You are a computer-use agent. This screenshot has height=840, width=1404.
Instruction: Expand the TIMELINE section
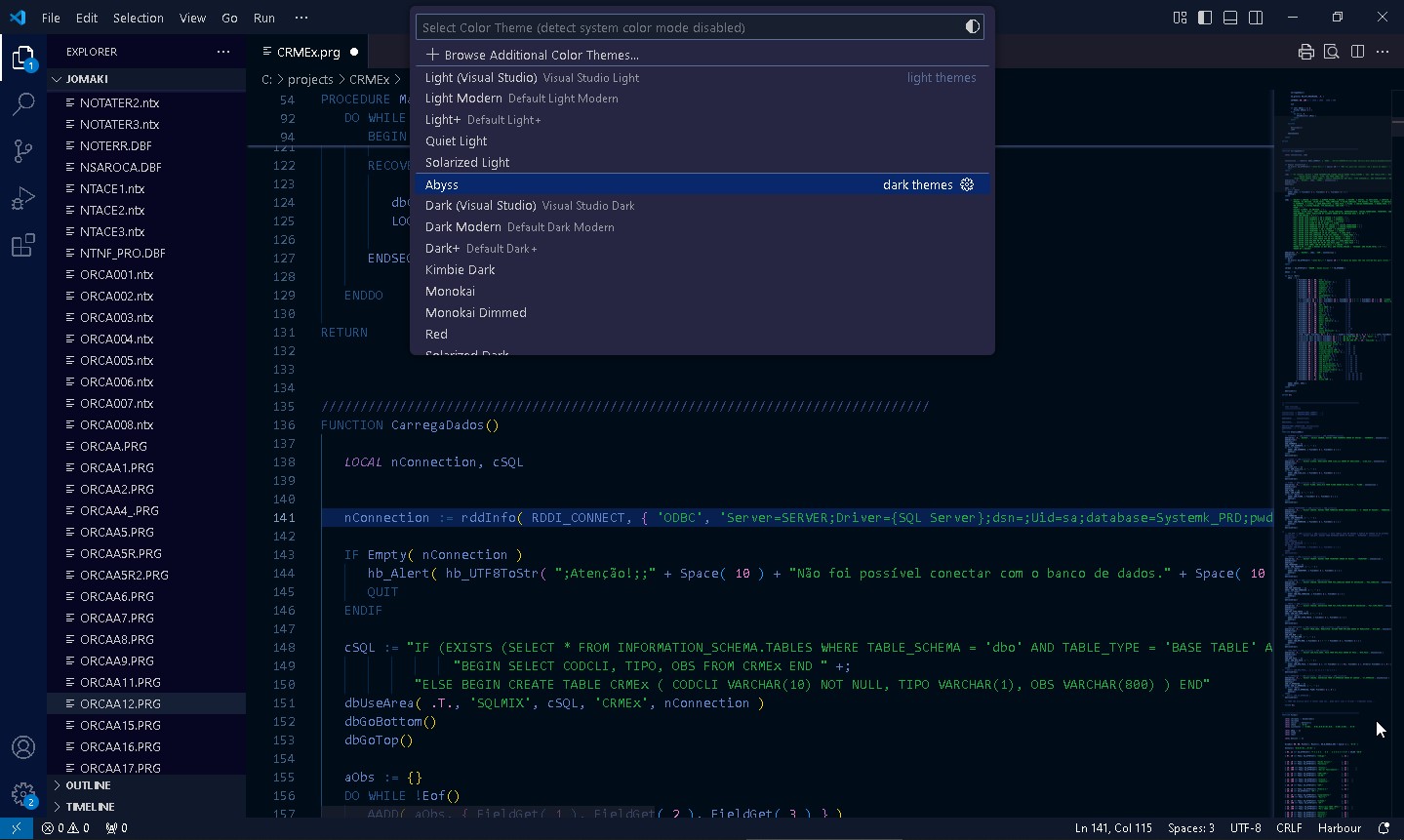pyautogui.click(x=90, y=807)
